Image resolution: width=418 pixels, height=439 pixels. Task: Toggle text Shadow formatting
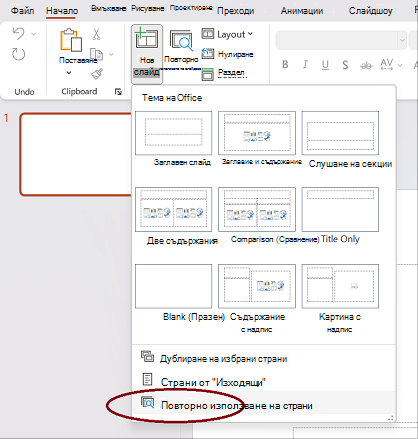(346, 65)
